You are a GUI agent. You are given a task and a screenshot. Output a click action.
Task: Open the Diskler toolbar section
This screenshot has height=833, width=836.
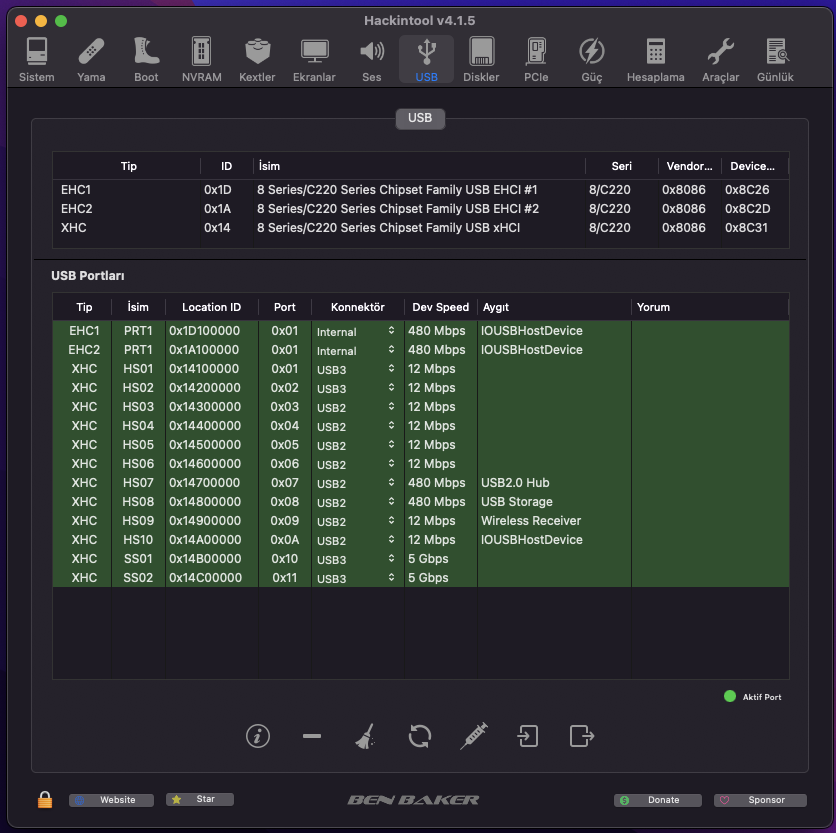pos(481,60)
